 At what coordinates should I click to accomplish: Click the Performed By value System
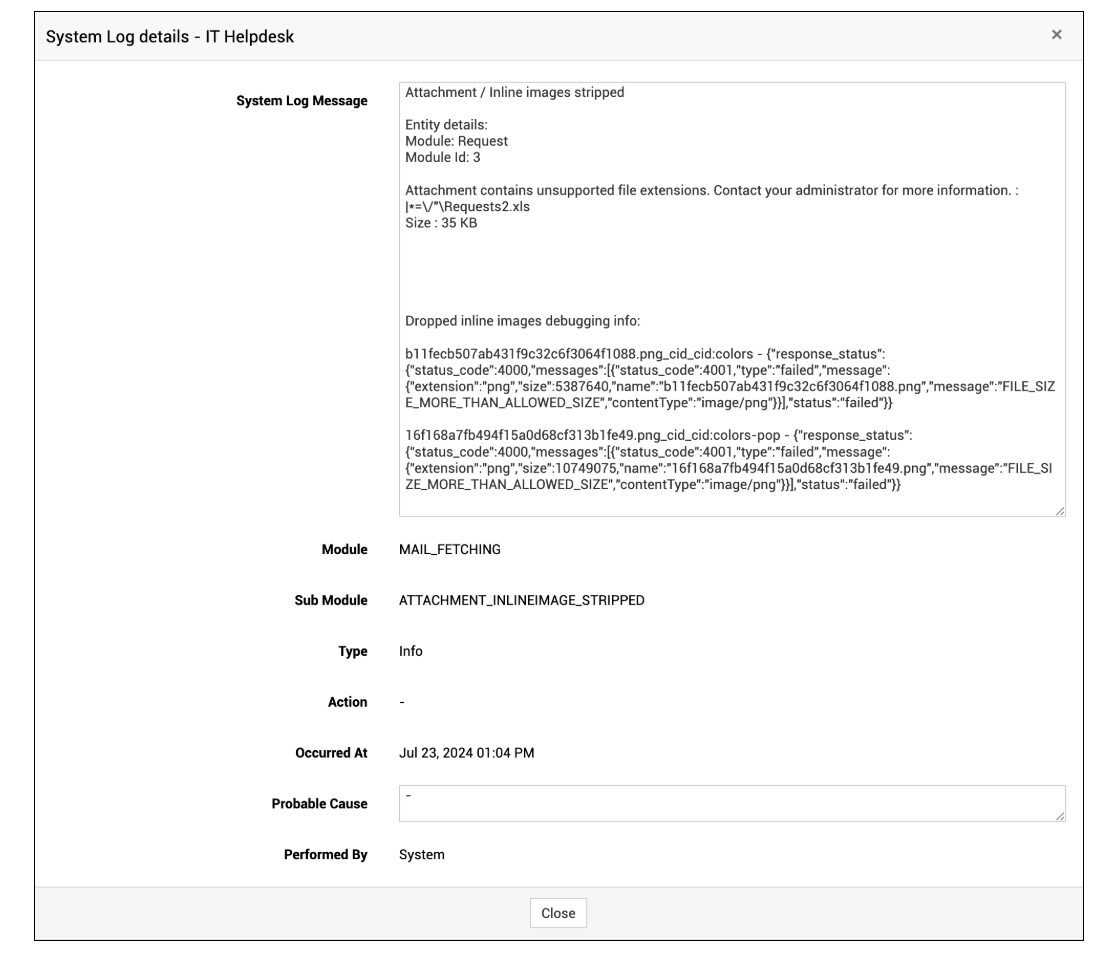click(x=422, y=855)
